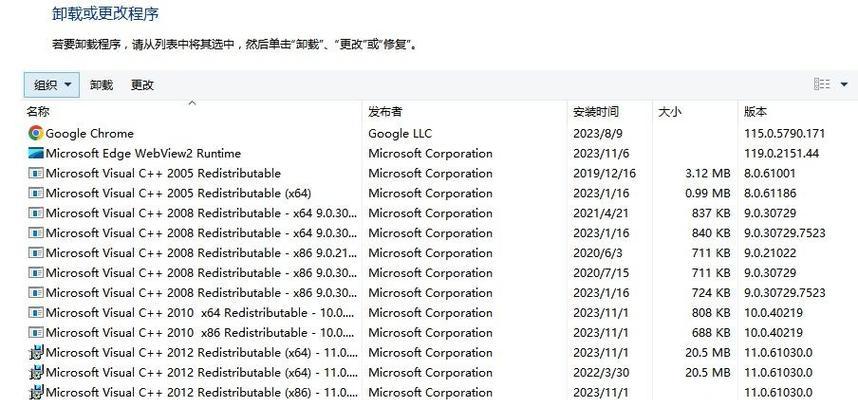Click the size value 724 KB

[711, 293]
